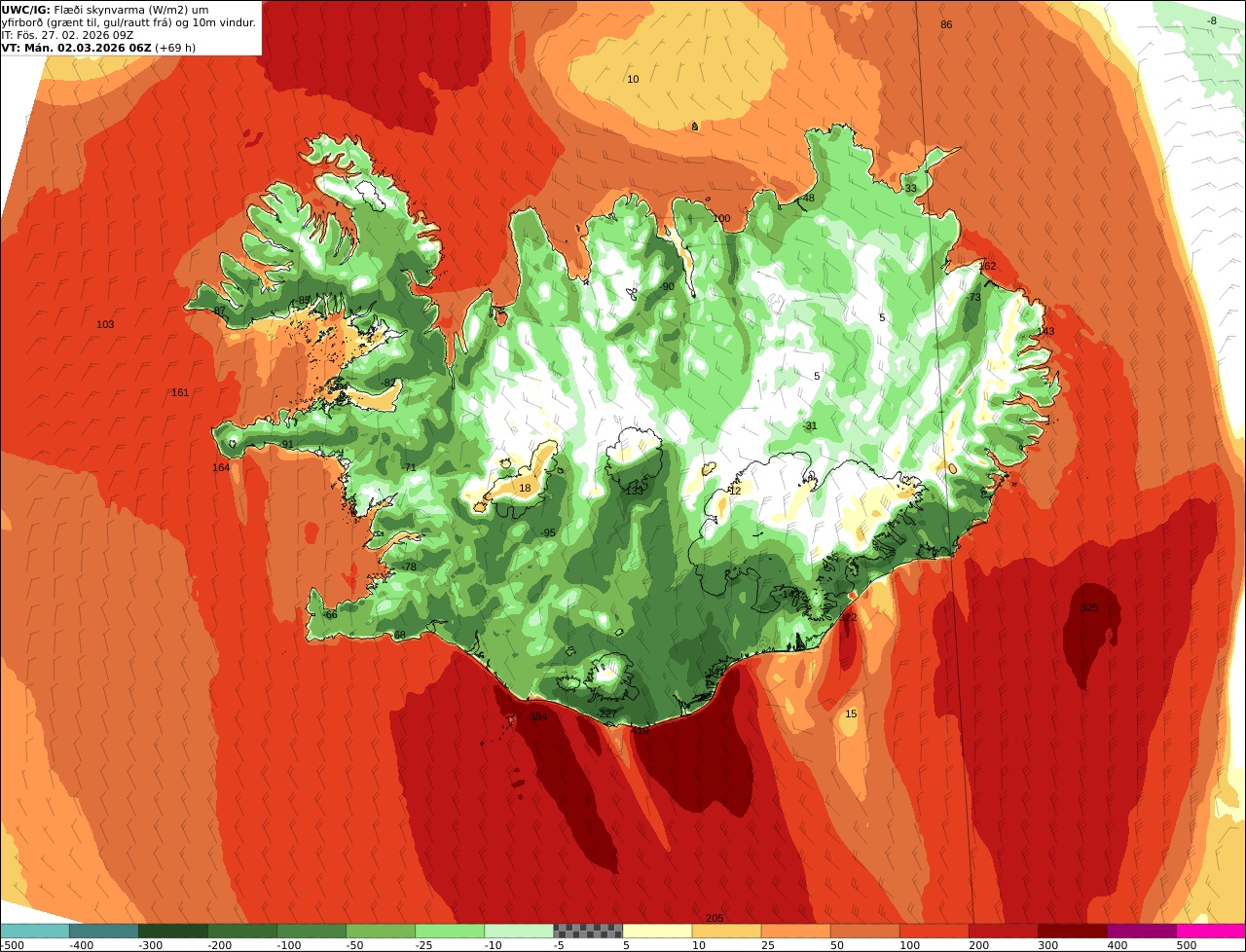This screenshot has width=1246, height=952.
Task: Click the map value '161' west of Iceland
Action: [180, 392]
